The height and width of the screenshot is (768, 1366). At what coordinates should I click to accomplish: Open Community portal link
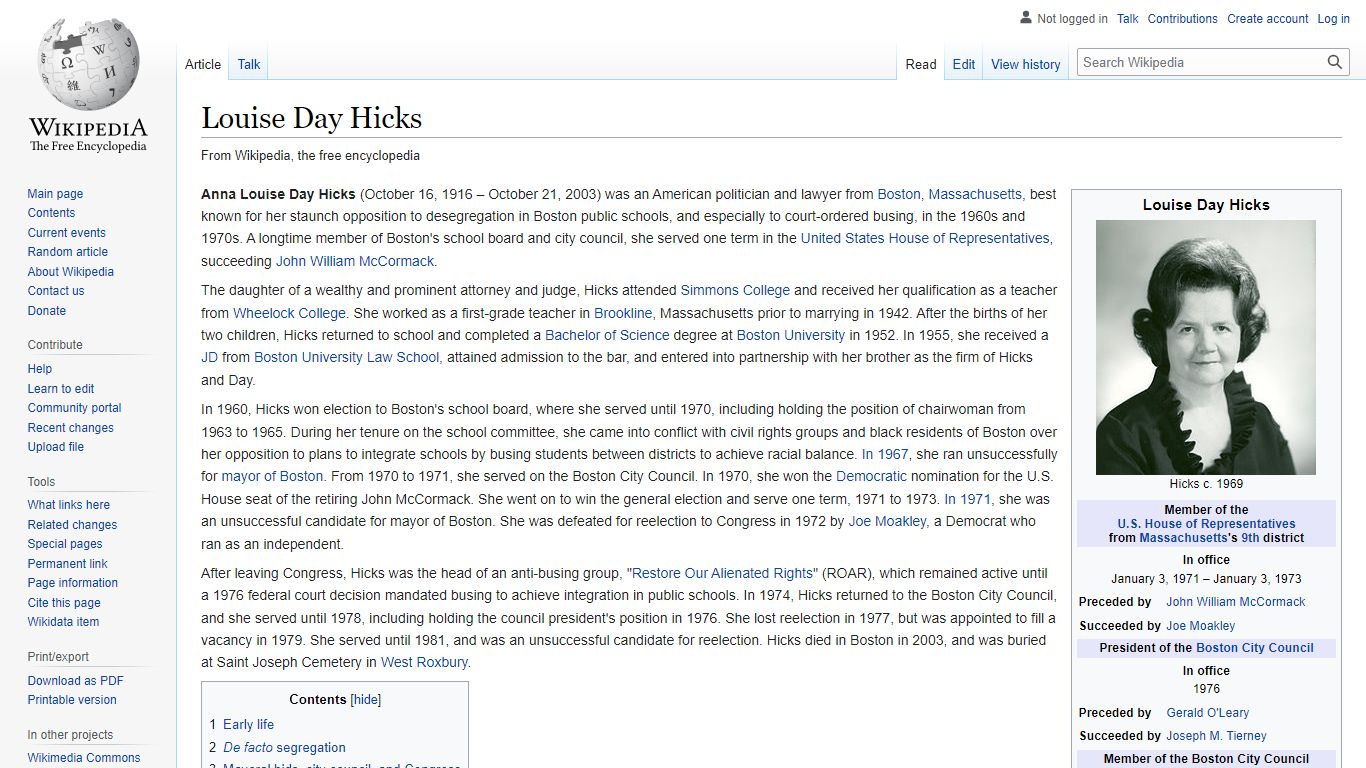coord(74,408)
